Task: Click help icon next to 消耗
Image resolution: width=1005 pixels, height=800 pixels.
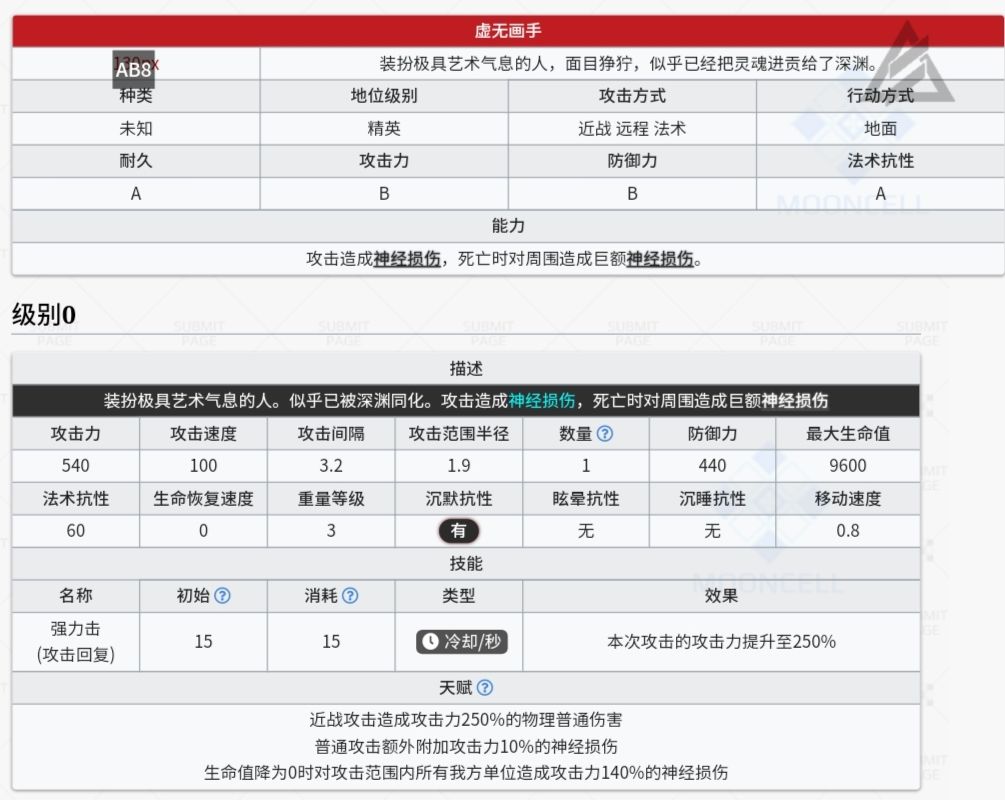Action: [x=350, y=596]
